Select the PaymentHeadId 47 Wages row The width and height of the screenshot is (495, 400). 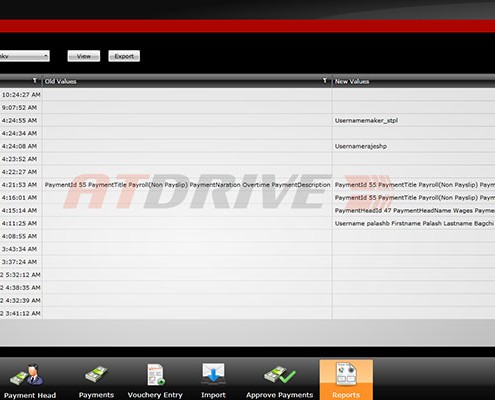click(247, 210)
